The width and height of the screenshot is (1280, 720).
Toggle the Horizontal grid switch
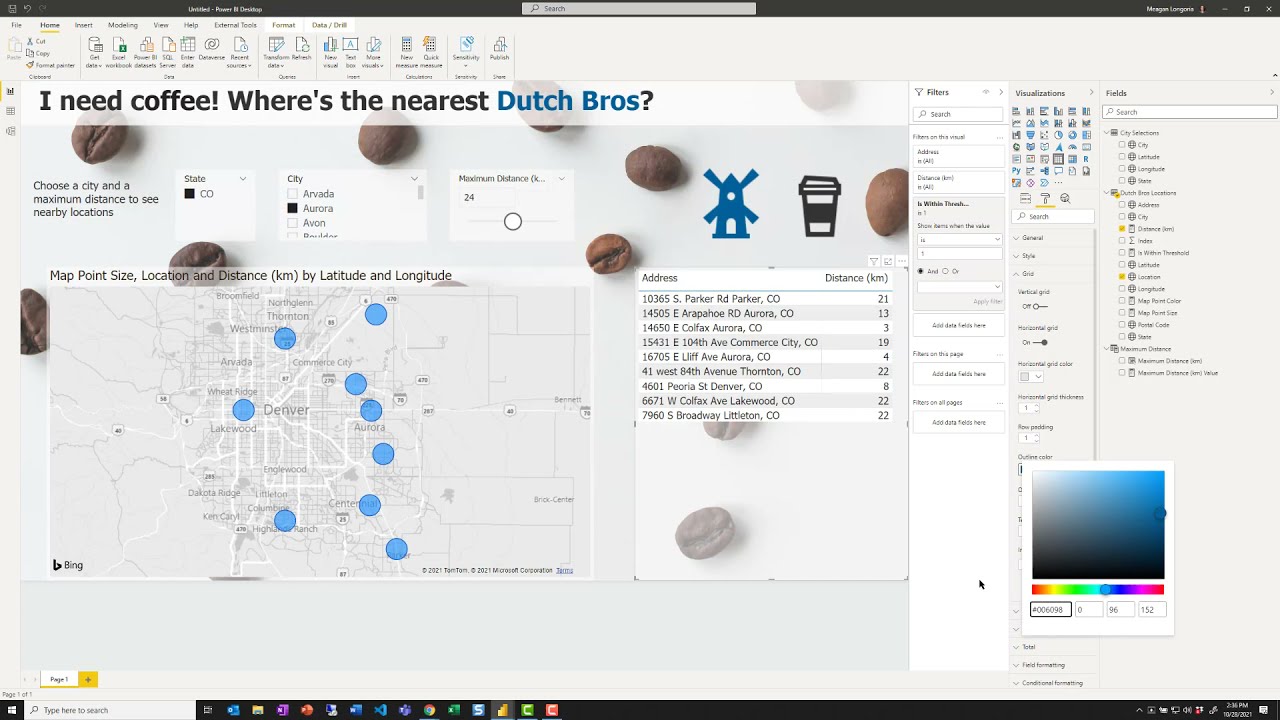[x=1040, y=342]
